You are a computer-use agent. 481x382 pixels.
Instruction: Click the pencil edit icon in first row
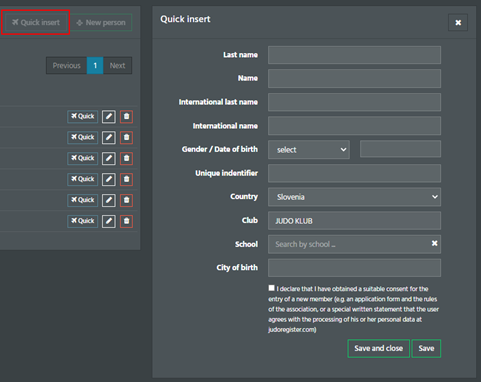tap(109, 117)
